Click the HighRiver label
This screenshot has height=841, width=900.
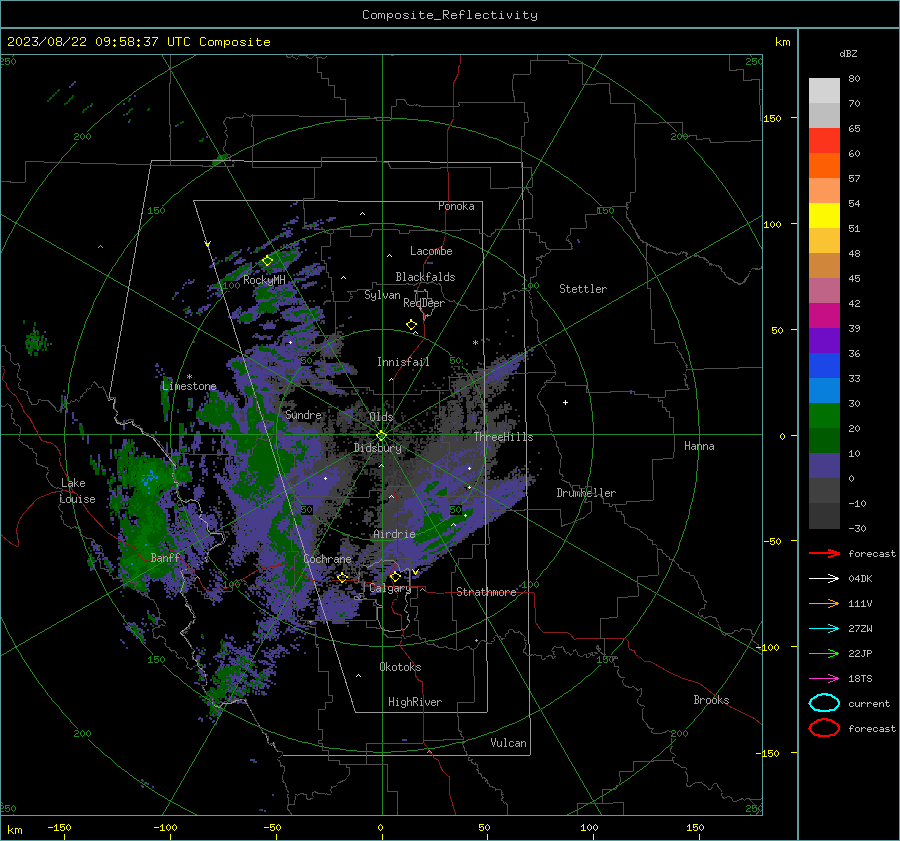point(415,702)
